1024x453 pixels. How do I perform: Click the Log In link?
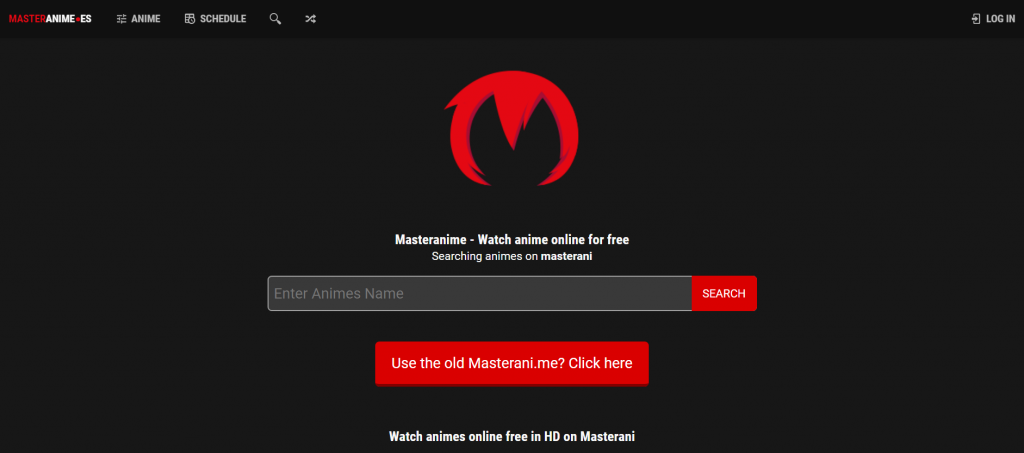click(x=993, y=19)
